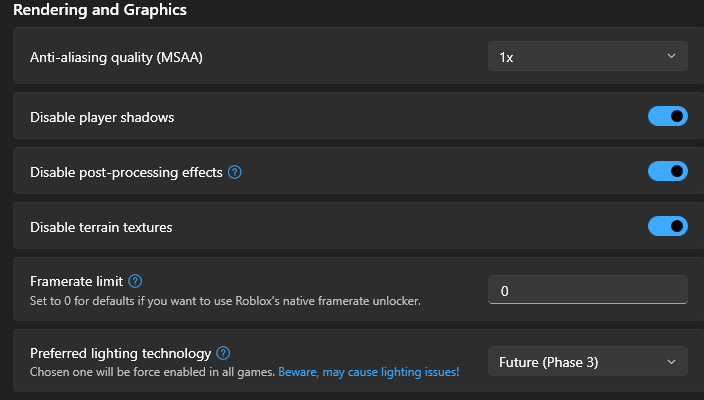Click the help icon next to Framerate limit

coord(135,282)
